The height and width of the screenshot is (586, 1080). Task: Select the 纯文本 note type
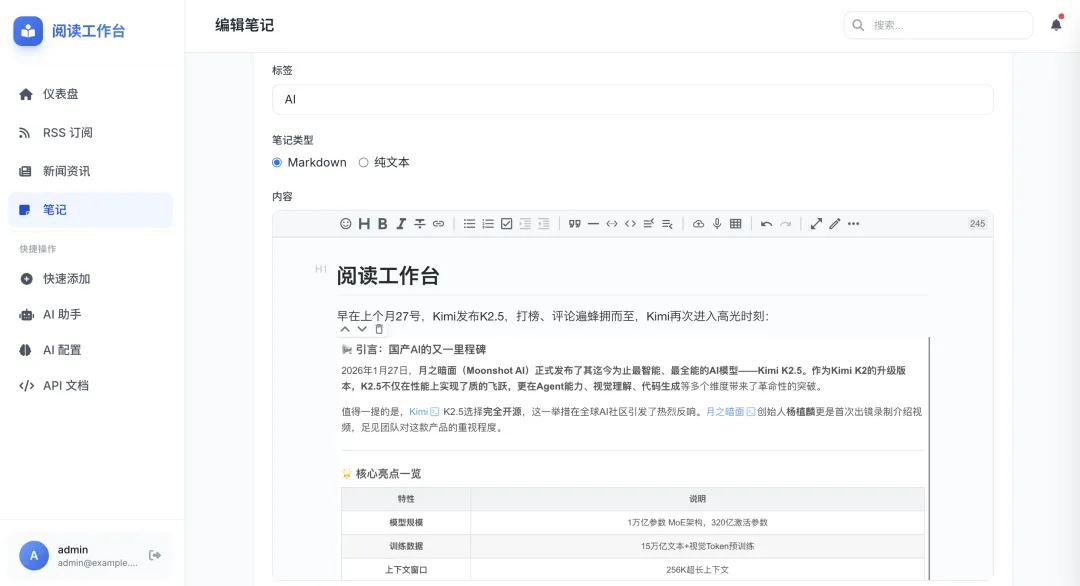pyautogui.click(x=364, y=163)
